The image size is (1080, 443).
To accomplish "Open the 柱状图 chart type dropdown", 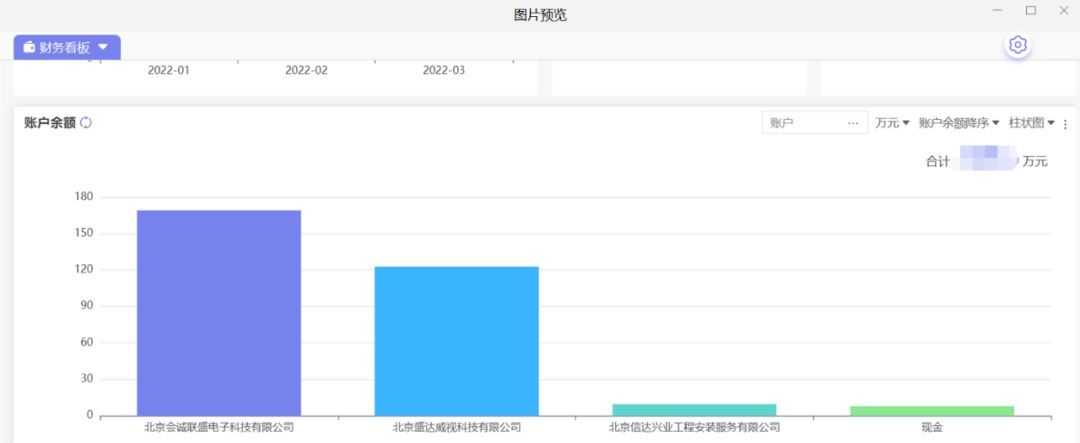I will click(1032, 123).
